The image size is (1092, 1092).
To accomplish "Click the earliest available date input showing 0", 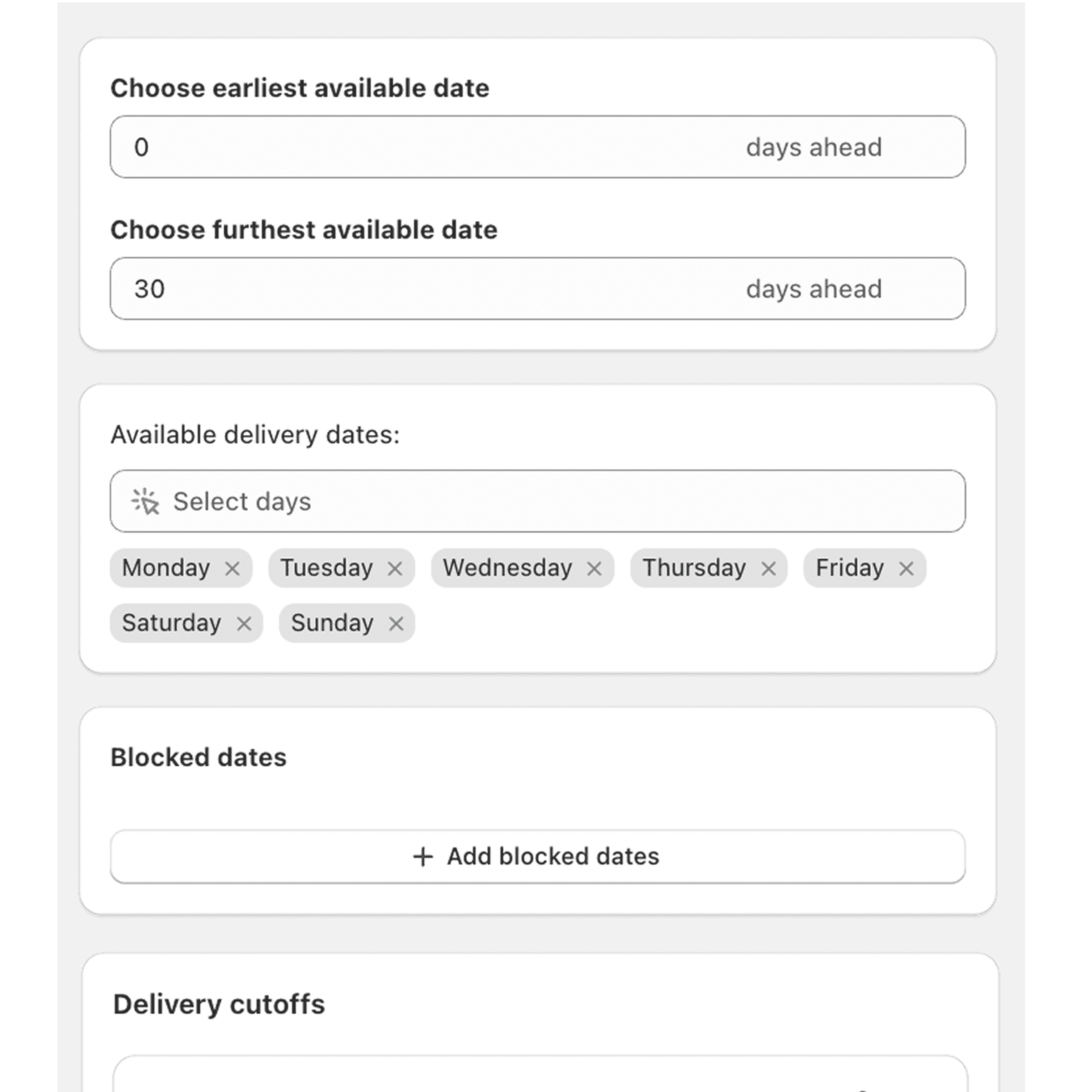I will click(x=396, y=147).
